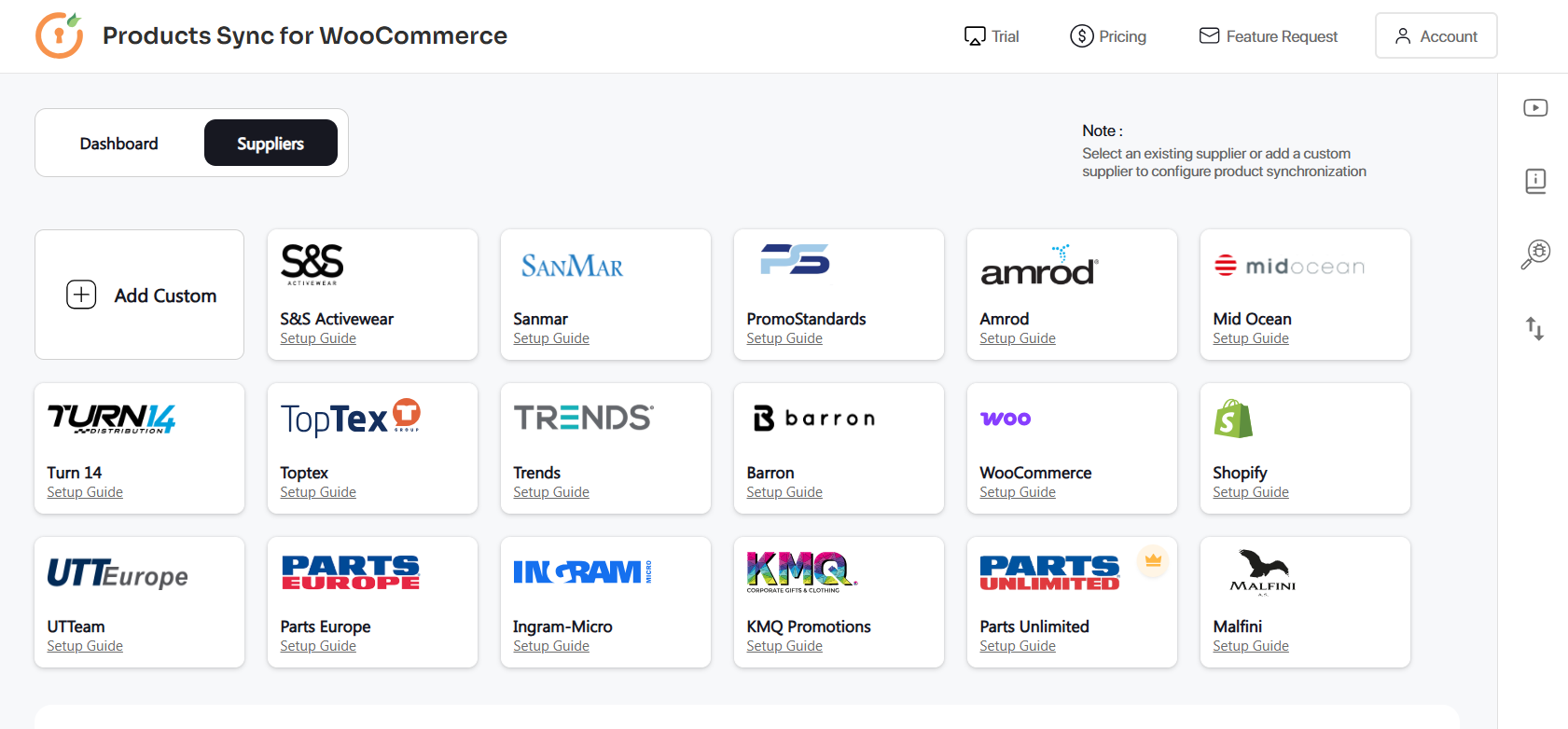Select the Parts Unlimited supplier name
1568x729 pixels.
(x=1034, y=626)
